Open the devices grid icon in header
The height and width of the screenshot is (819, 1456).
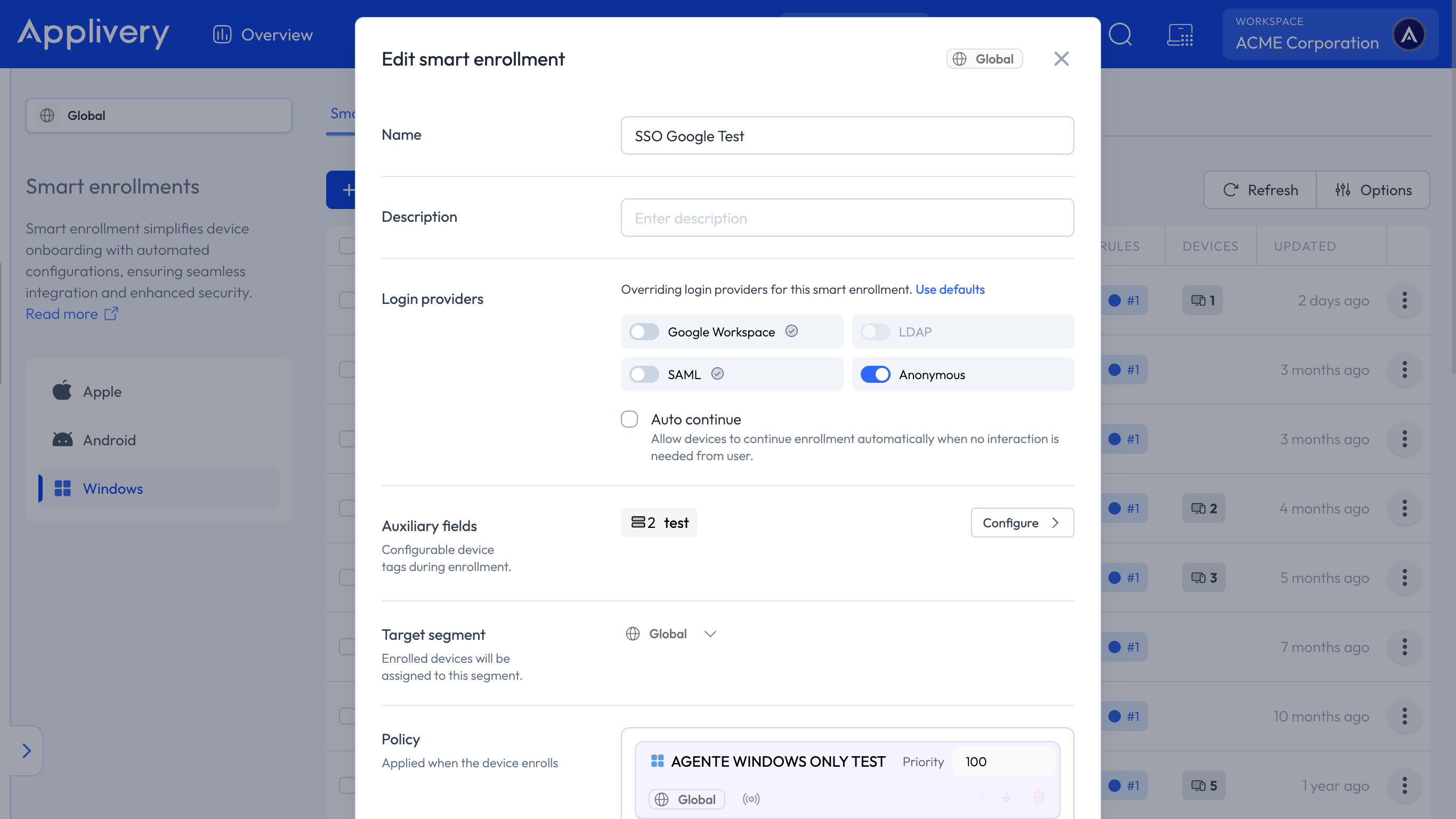coord(1180,35)
